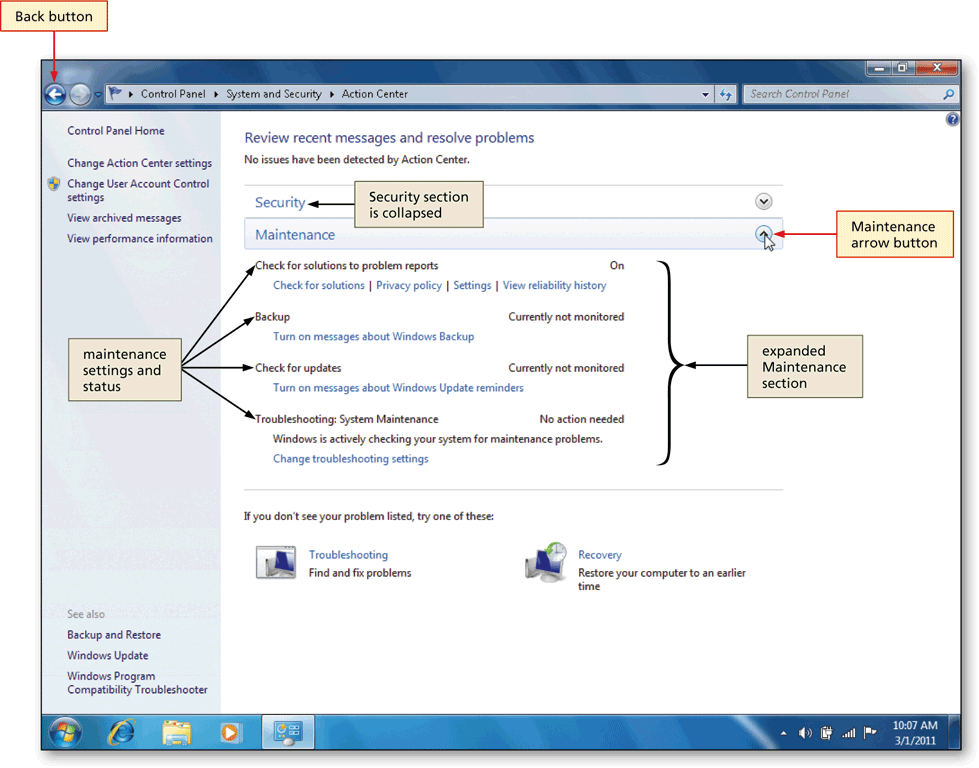Open Windows Program Compatibility Troubleshooter
This screenshot has height=768, width=979.
137,683
